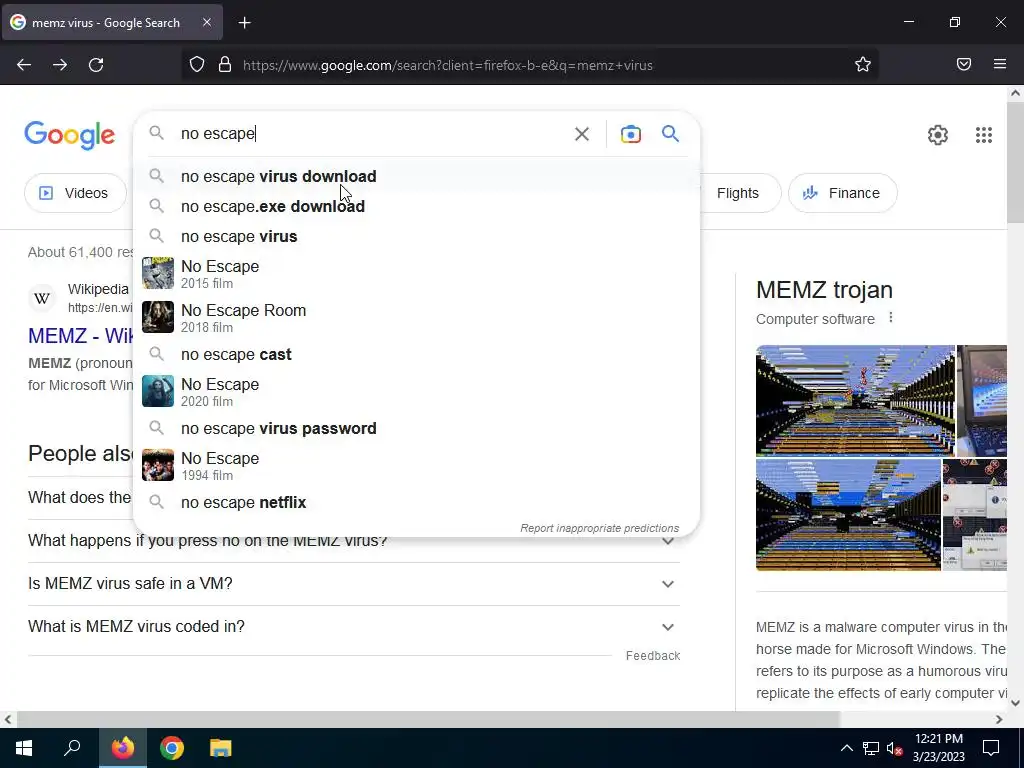Open the MEMZ error dialogs image
Viewport: 1024px width, 768px height.
(x=975, y=515)
